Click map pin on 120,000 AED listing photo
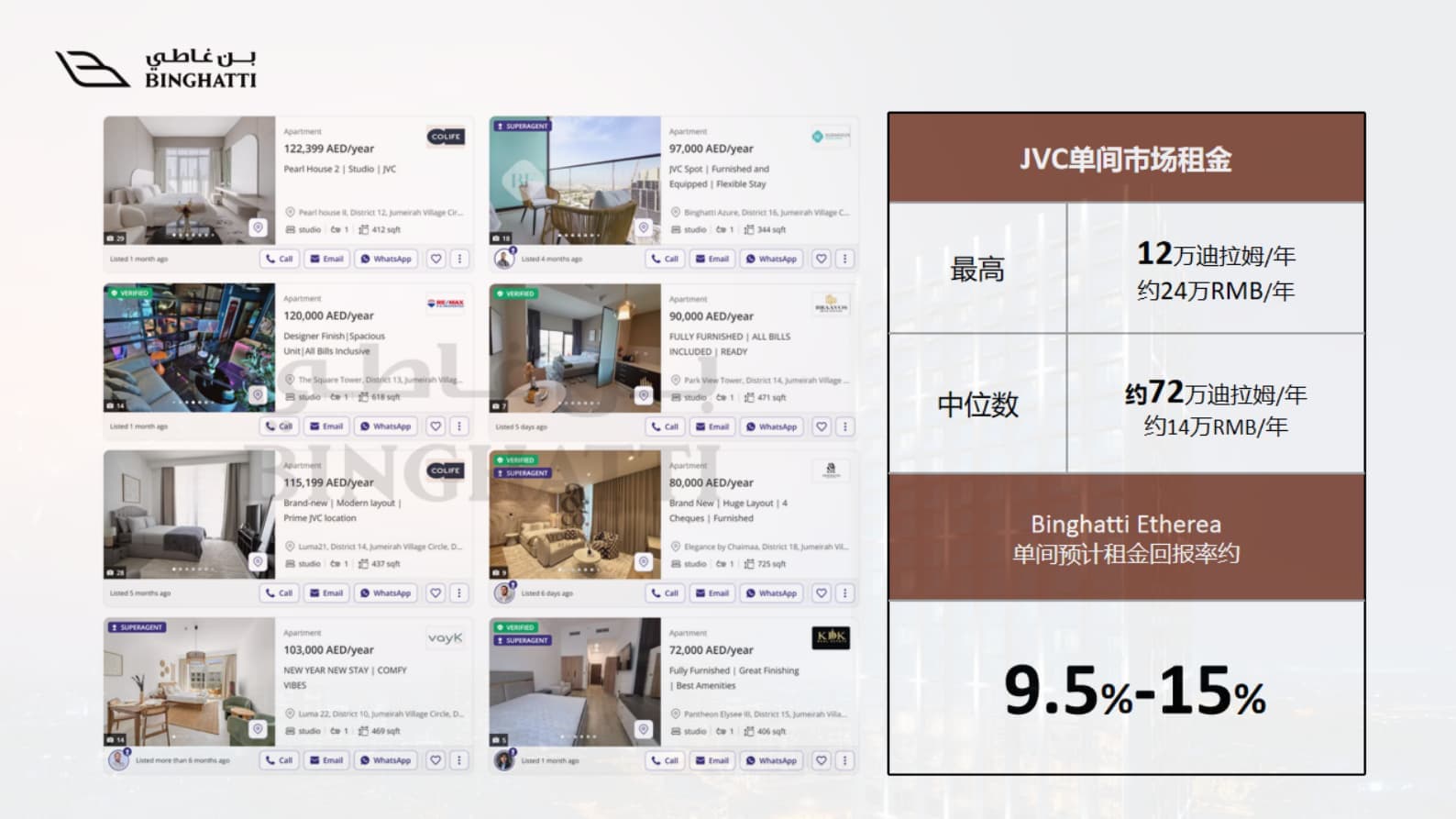Image resolution: width=1456 pixels, height=819 pixels. (259, 394)
